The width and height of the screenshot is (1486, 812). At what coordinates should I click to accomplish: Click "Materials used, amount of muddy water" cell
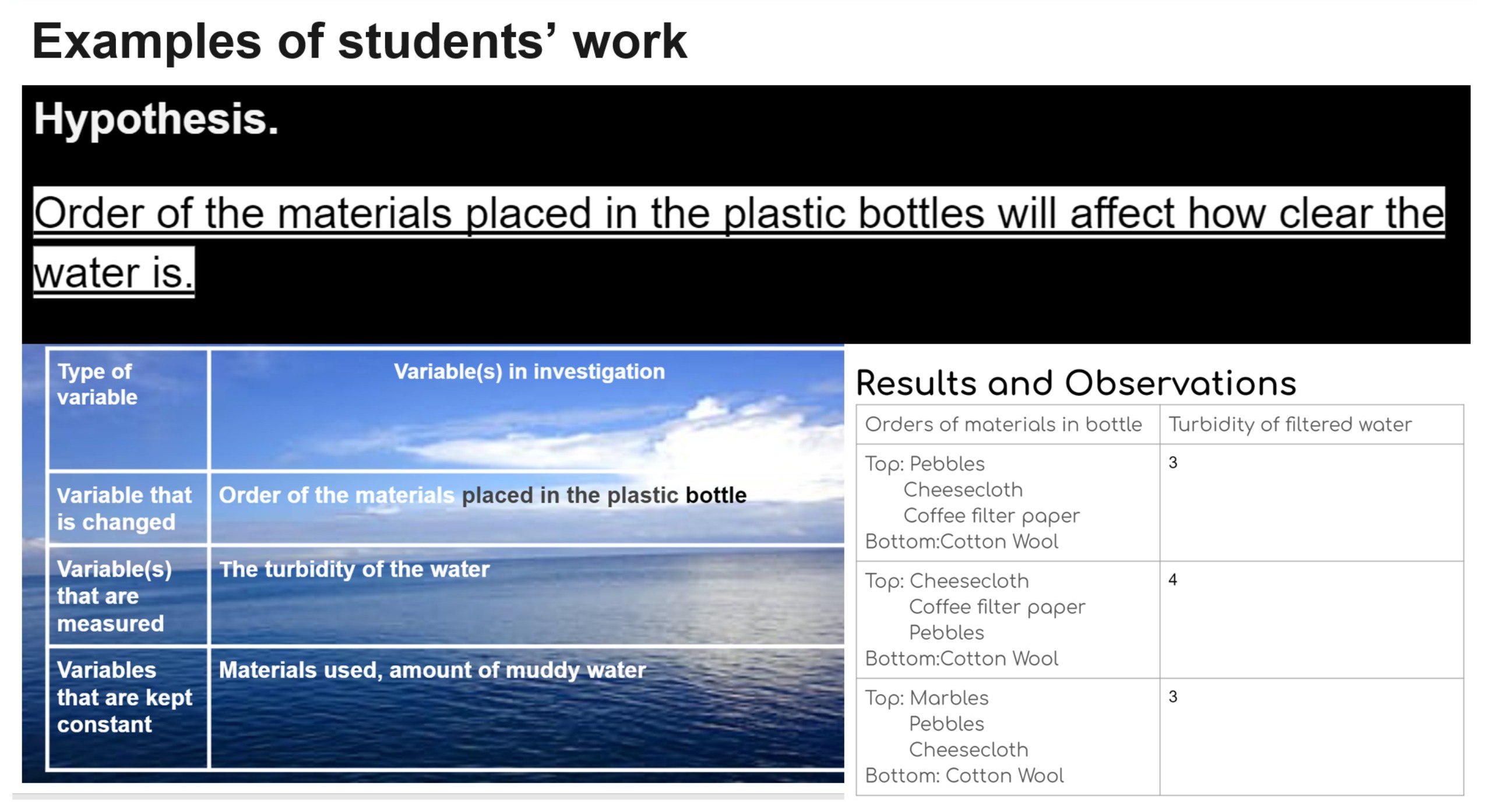[432, 670]
